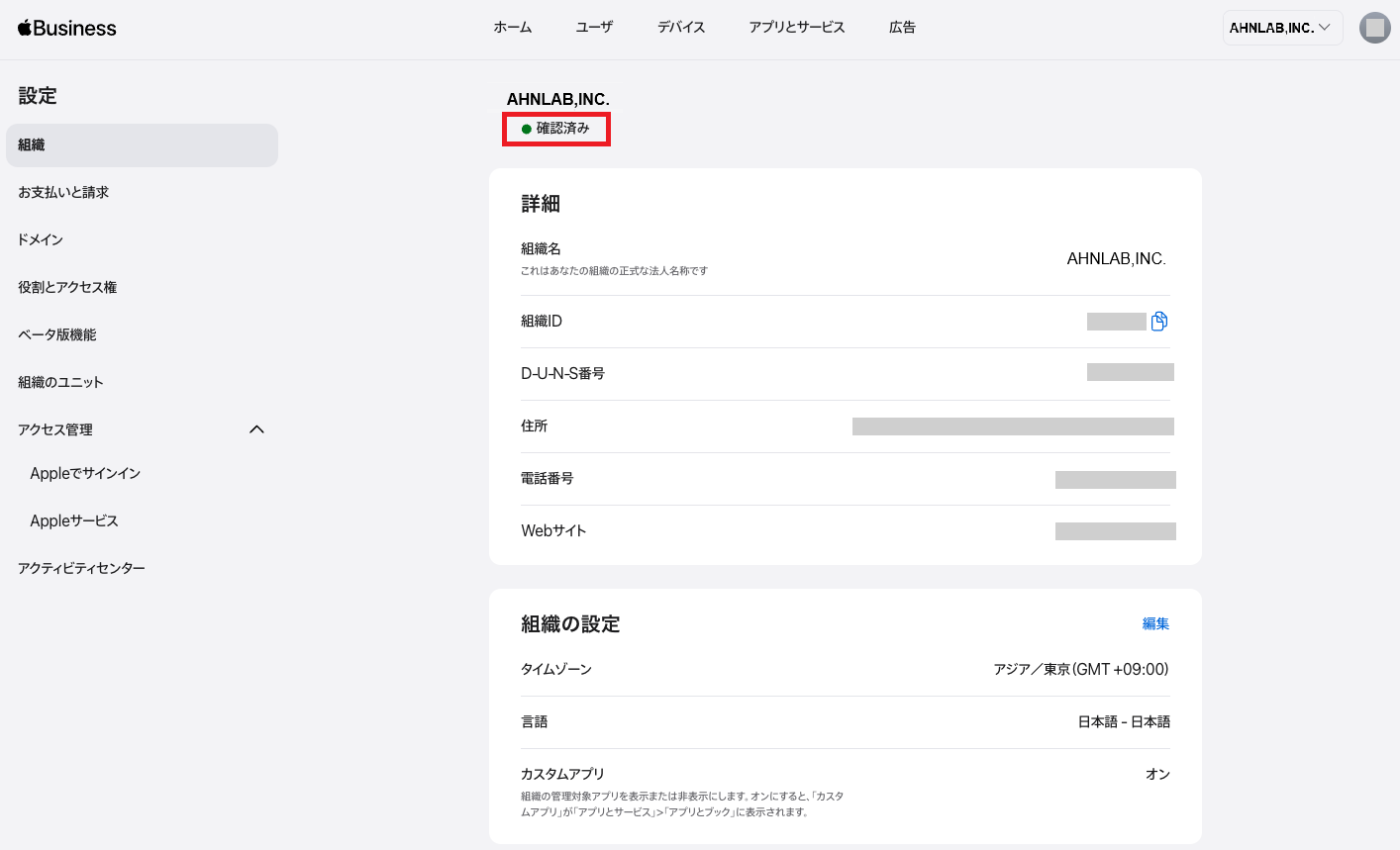Click the 組織名 value AHNLAB,INC.
The image size is (1400, 850).
(1116, 258)
